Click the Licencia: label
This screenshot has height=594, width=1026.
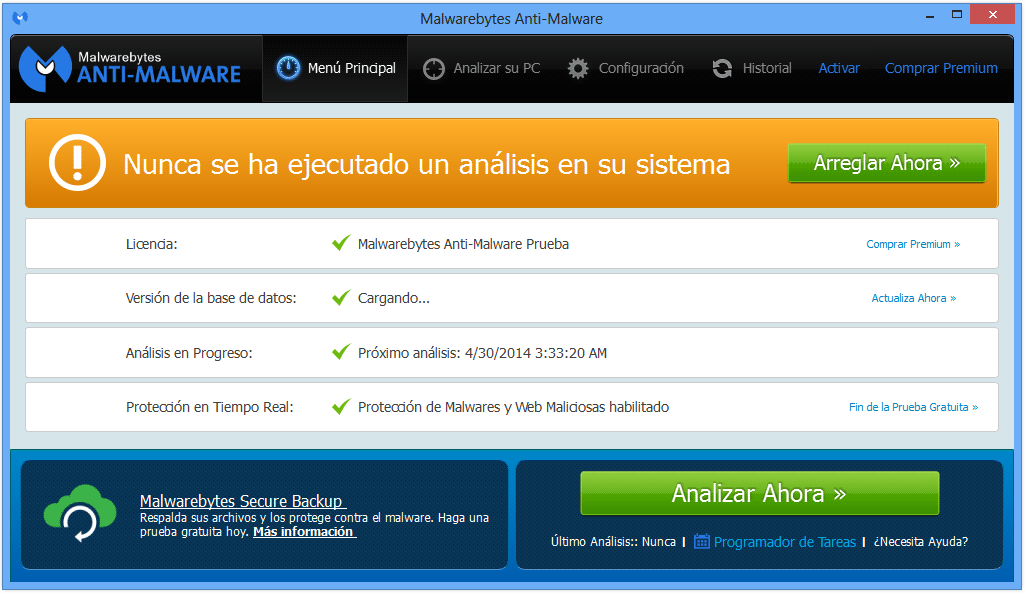(x=152, y=244)
